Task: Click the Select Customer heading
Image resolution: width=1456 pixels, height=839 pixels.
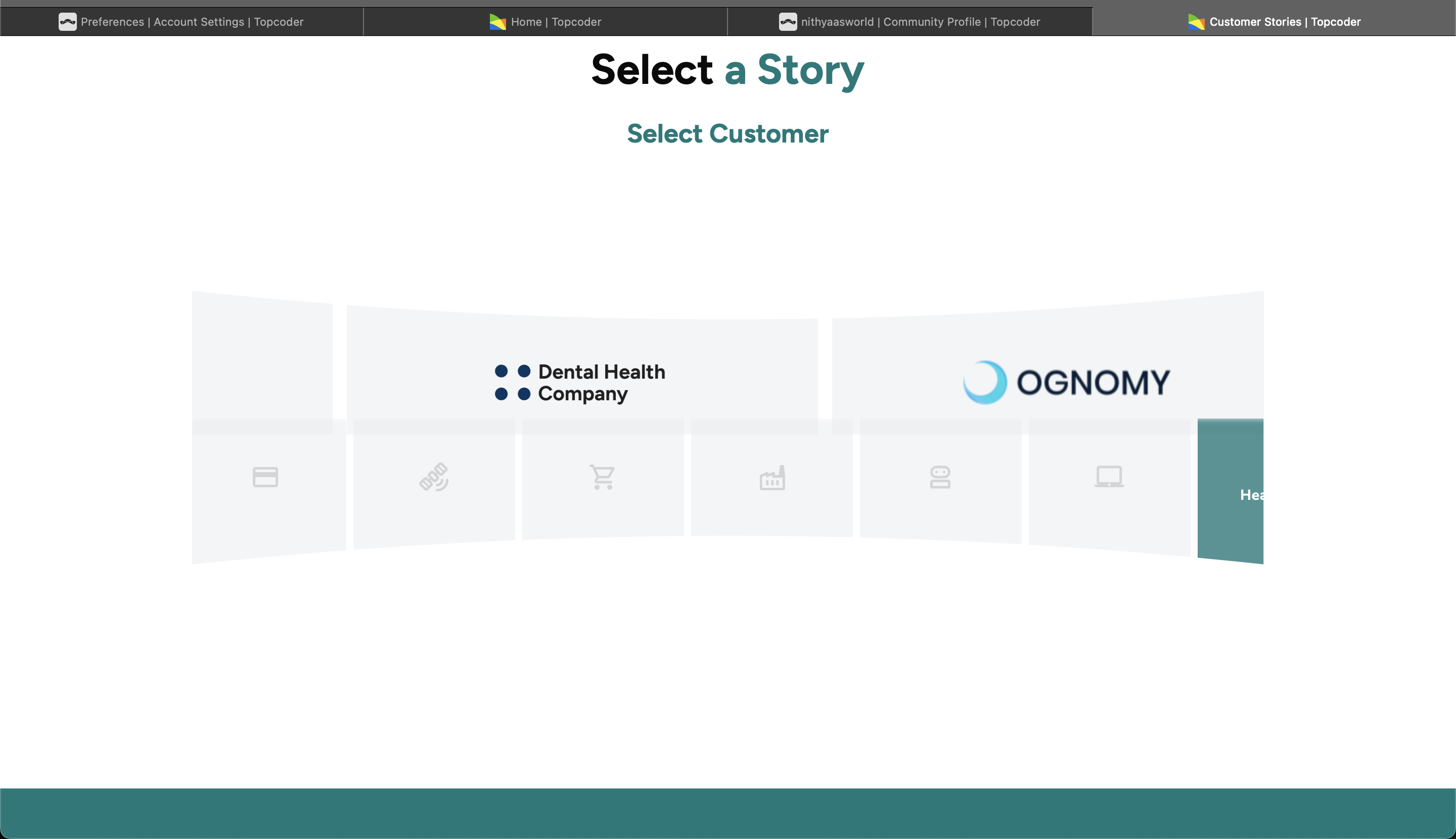Action: tap(727, 134)
